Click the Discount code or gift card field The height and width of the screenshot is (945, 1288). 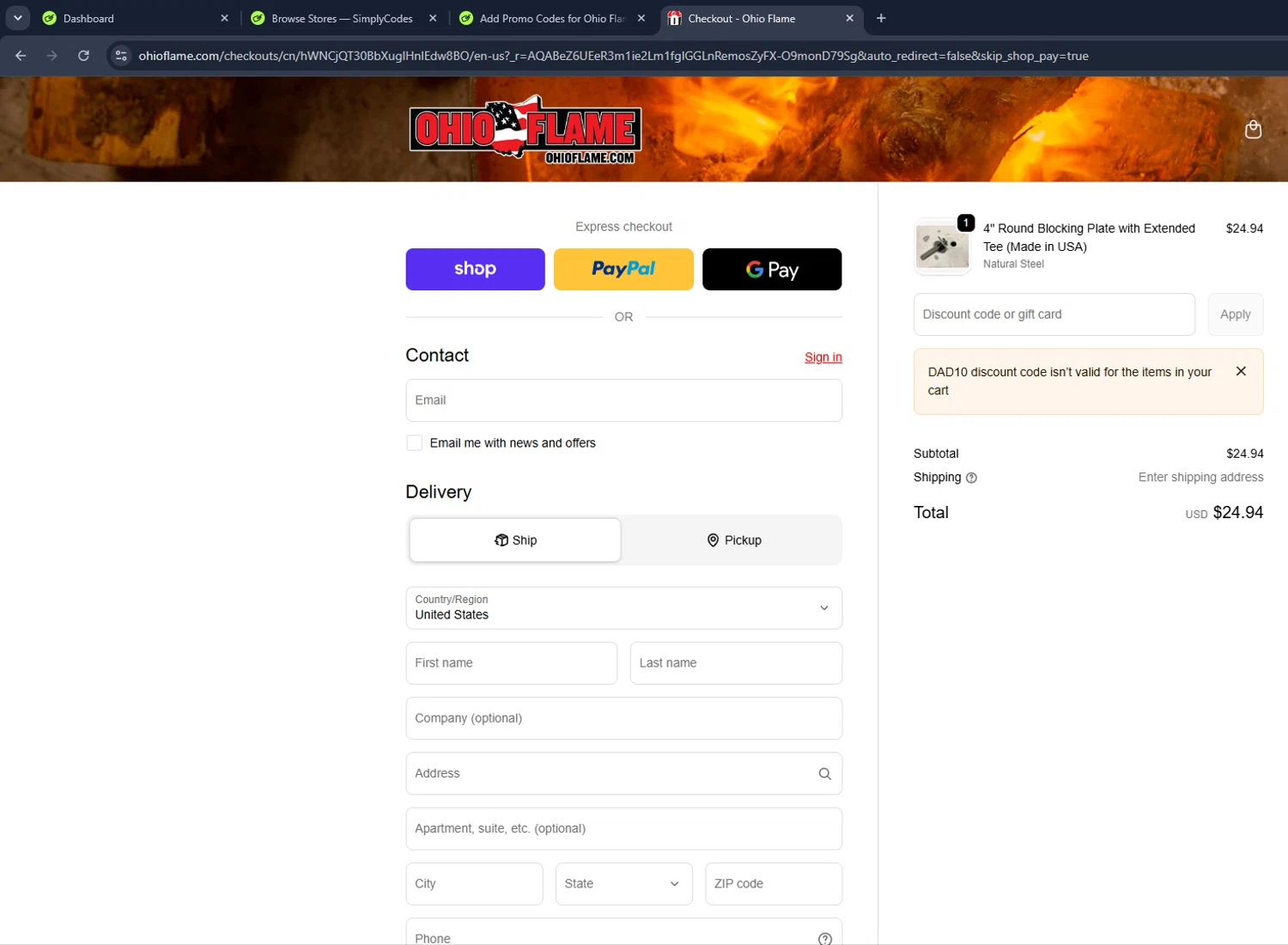(x=1054, y=314)
